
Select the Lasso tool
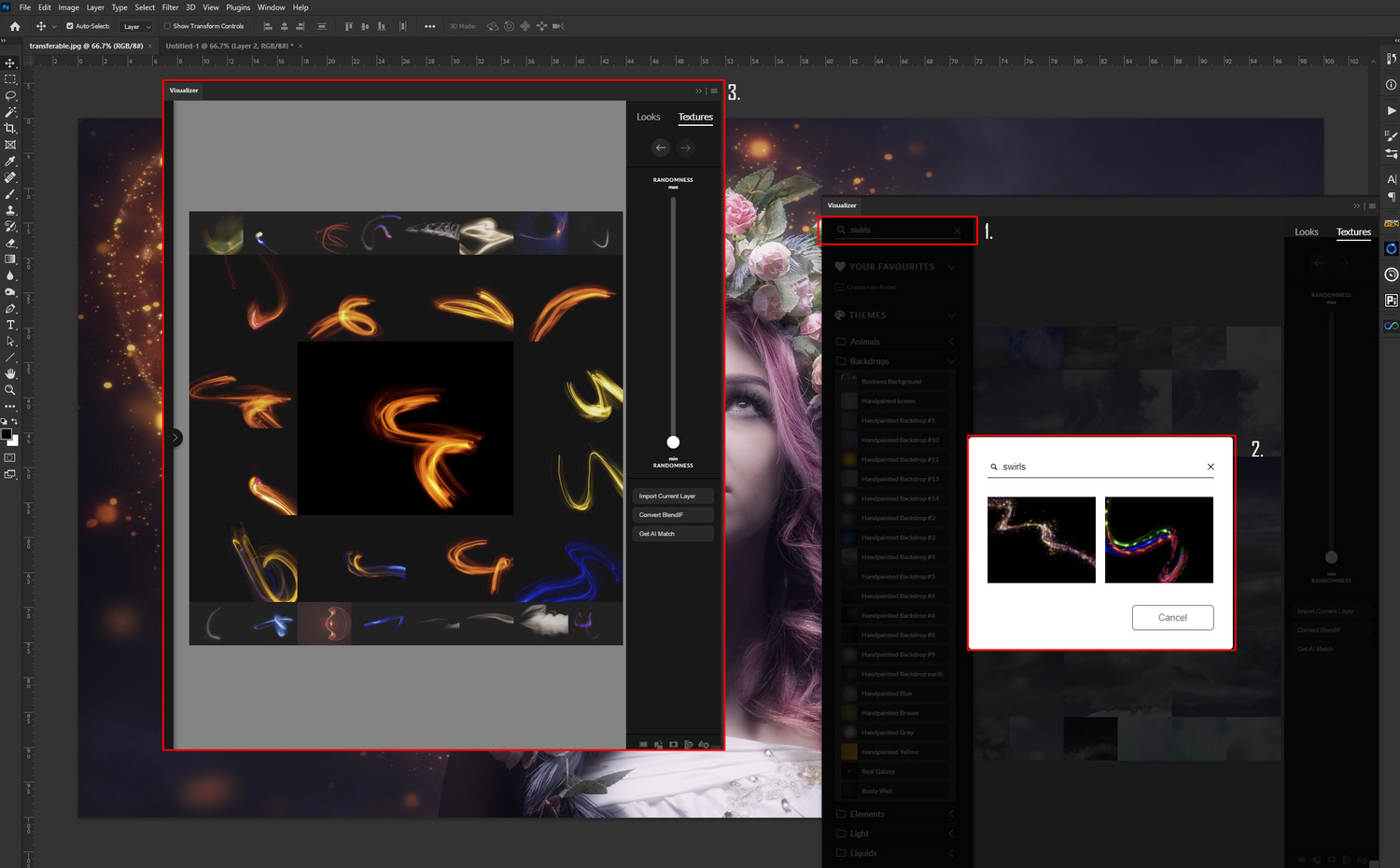pyautogui.click(x=10, y=96)
